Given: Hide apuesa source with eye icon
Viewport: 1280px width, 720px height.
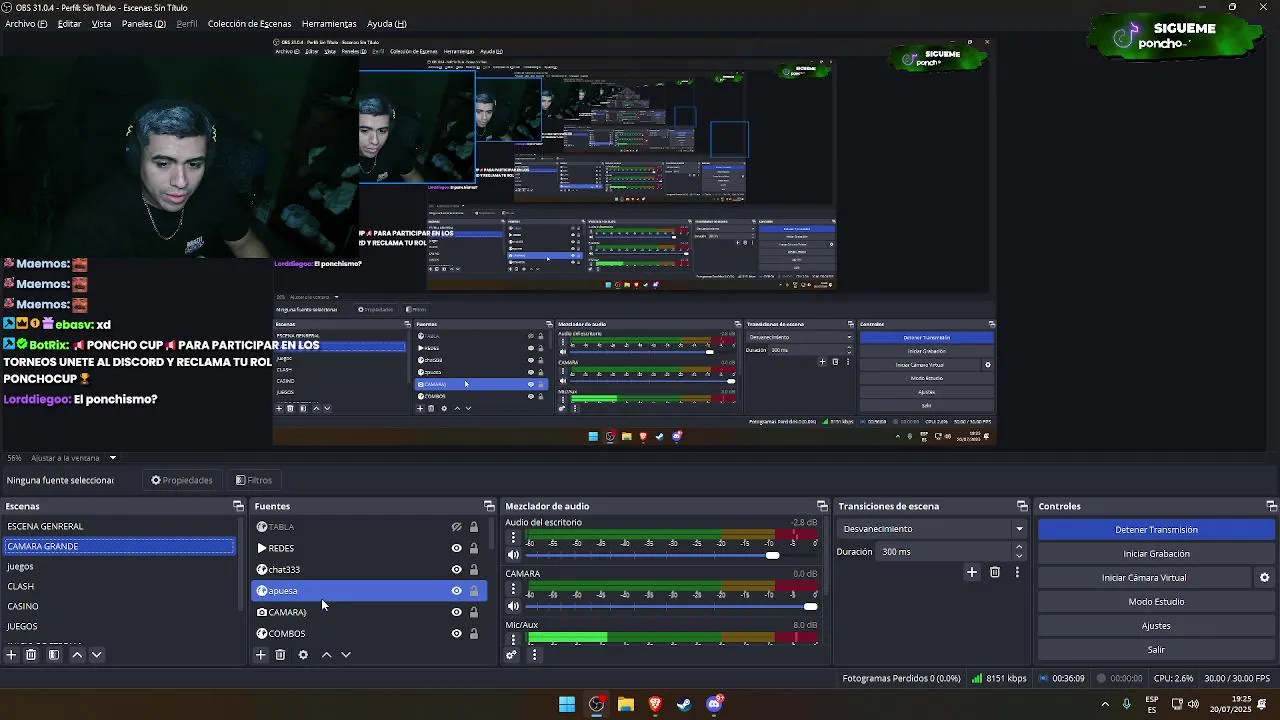Looking at the screenshot, I should [457, 591].
